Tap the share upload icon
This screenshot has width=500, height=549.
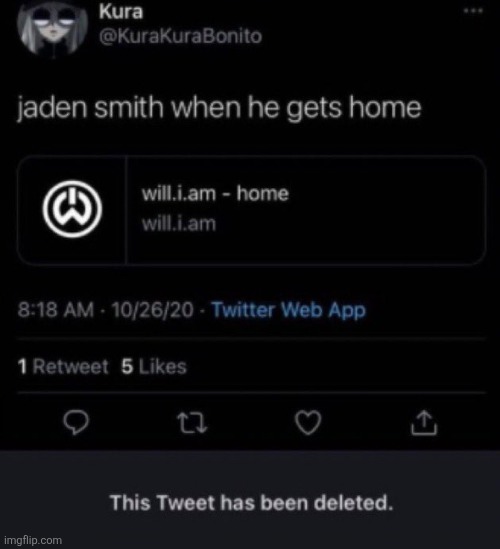tap(424, 423)
